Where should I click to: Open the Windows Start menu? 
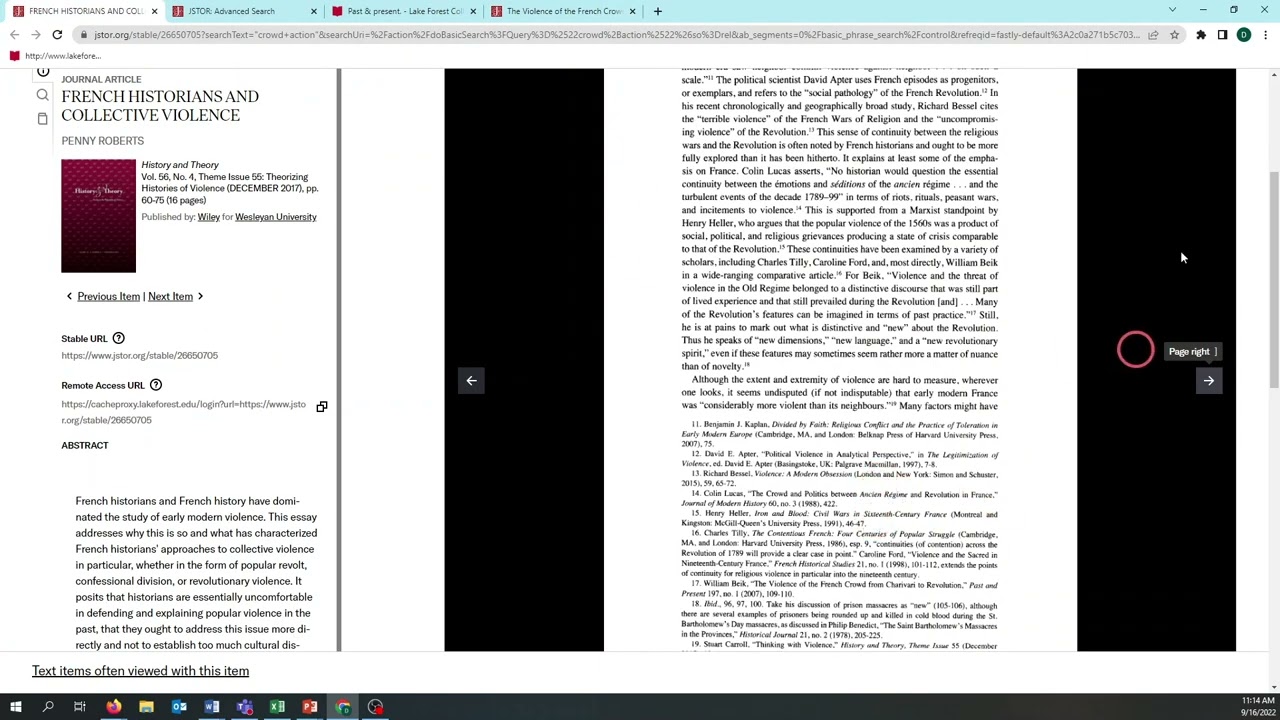coord(15,707)
